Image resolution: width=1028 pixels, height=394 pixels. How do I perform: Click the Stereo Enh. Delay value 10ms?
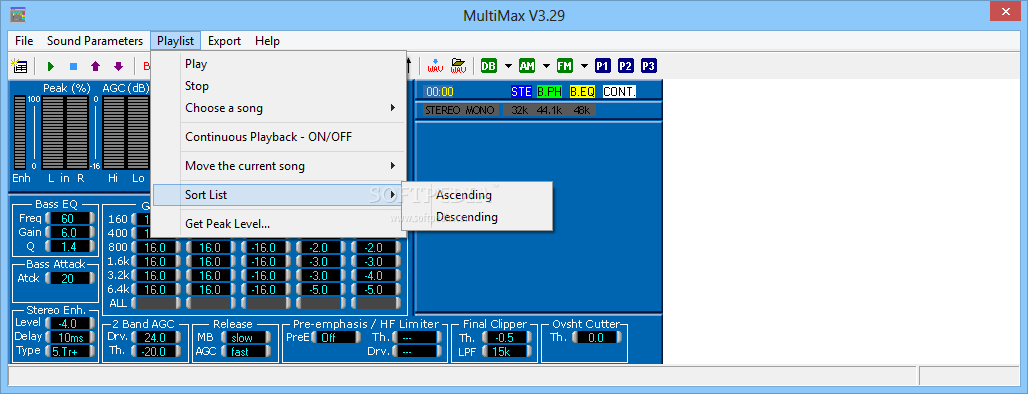(x=69, y=337)
